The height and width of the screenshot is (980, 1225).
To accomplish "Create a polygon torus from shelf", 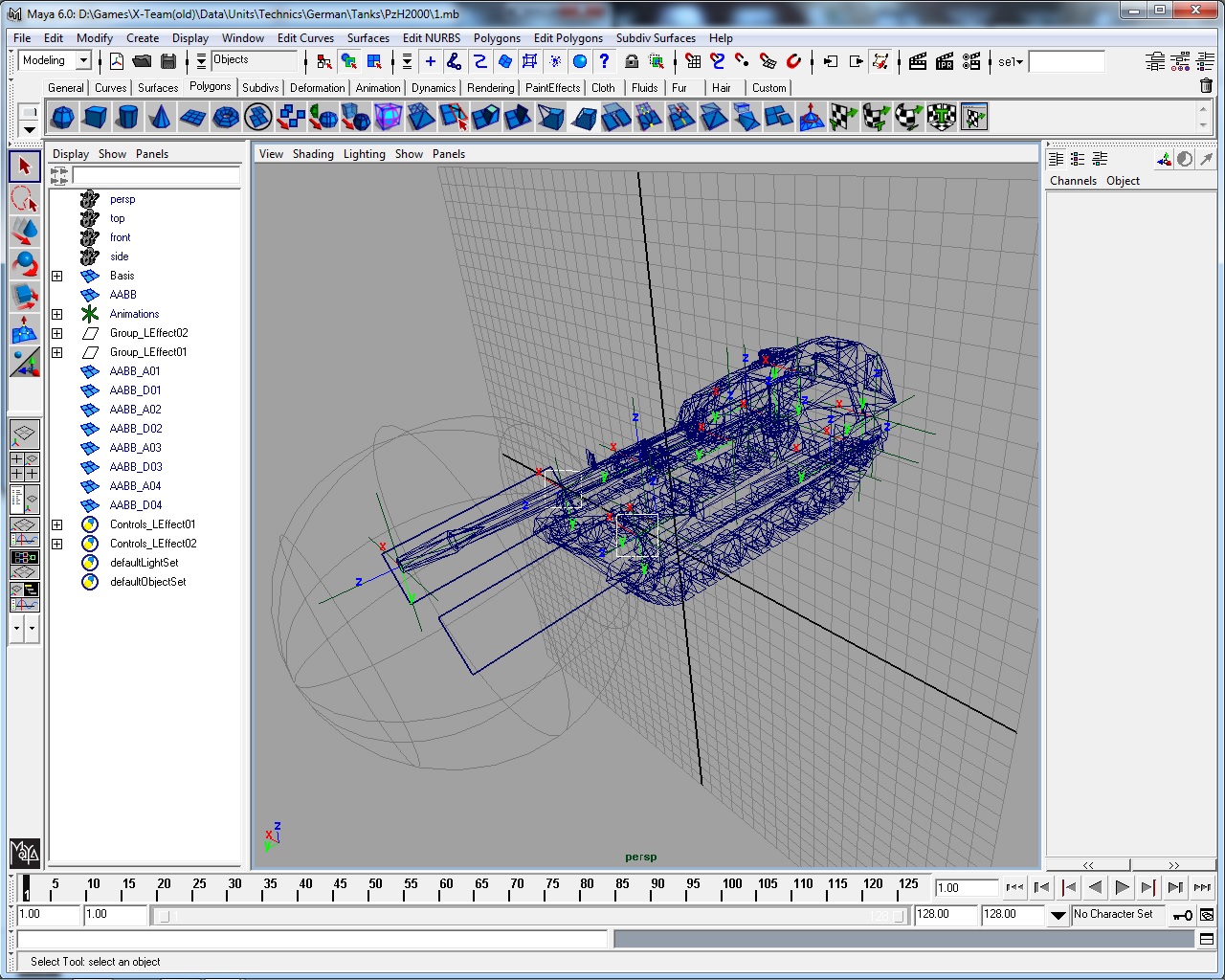I will (x=225, y=118).
